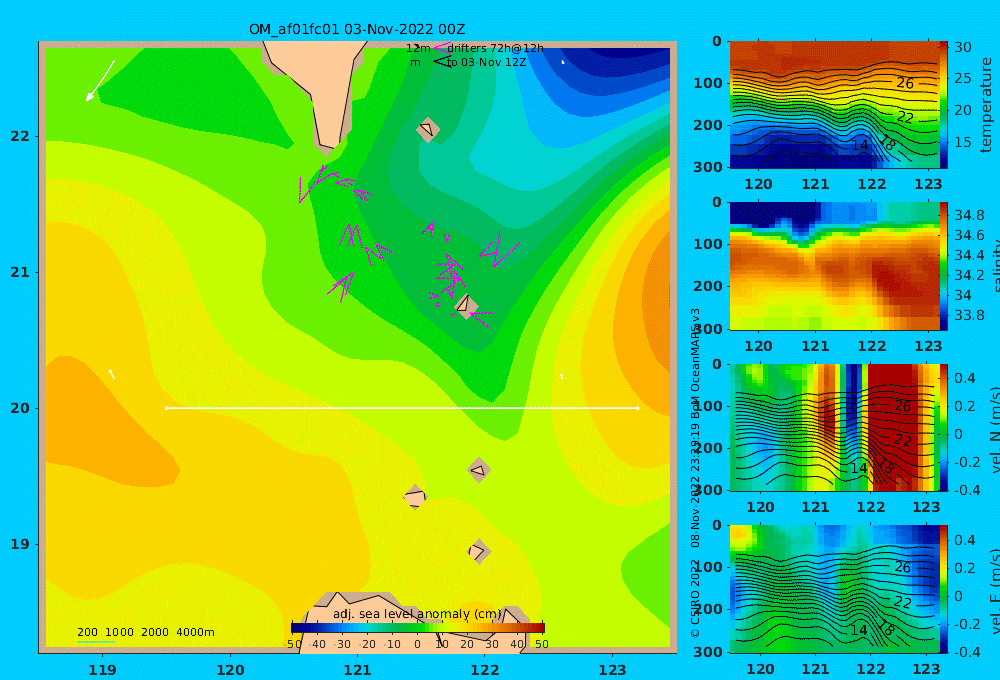Click the sea level anomaly colorbar

click(x=418, y=628)
